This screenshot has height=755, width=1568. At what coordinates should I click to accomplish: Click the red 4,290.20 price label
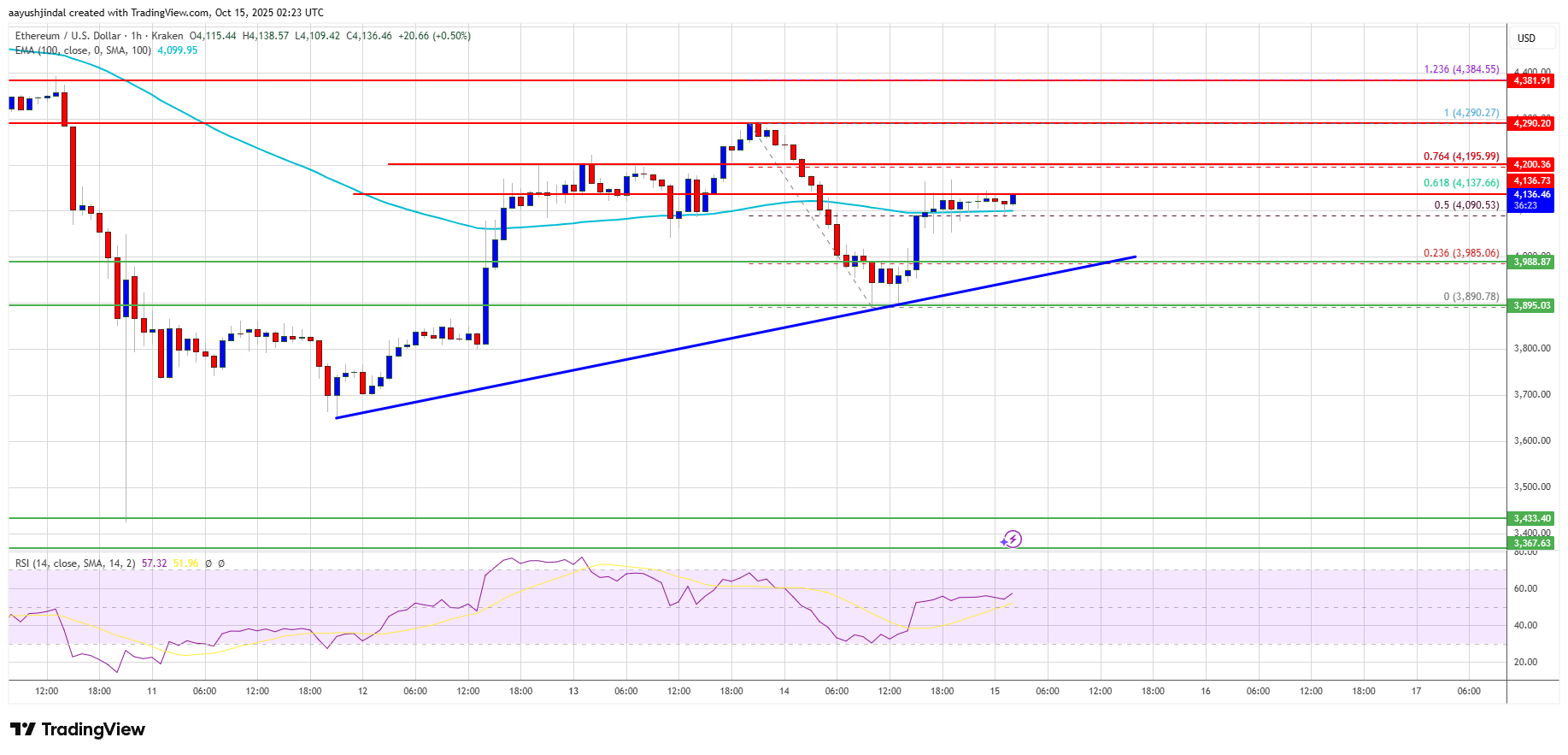click(1531, 123)
